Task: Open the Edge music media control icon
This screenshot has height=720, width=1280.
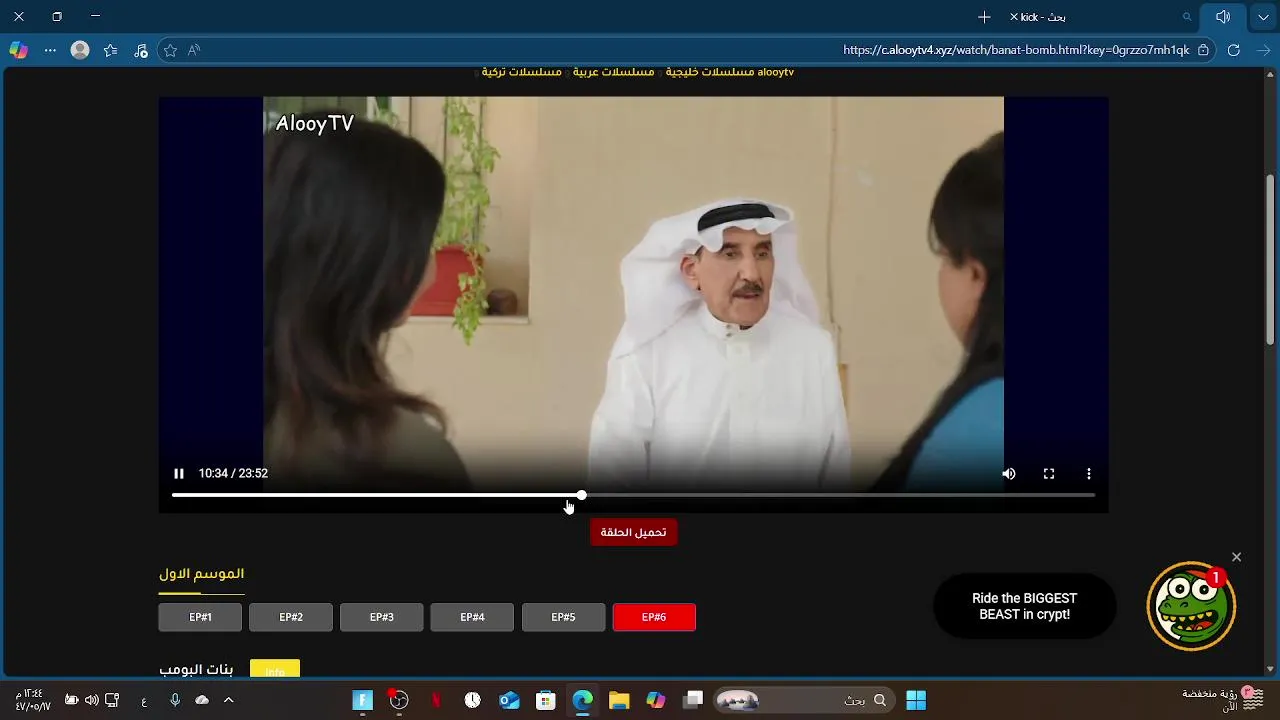Action: click(140, 50)
